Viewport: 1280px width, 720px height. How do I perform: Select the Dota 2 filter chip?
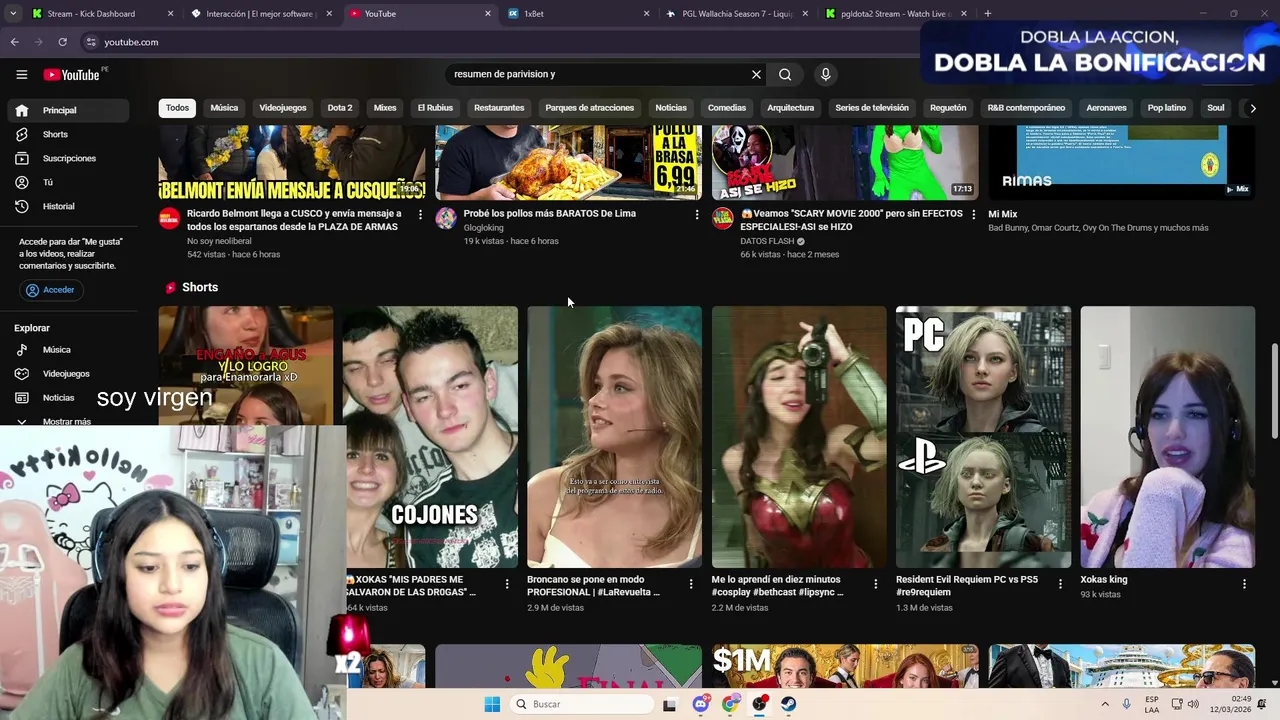(x=340, y=108)
